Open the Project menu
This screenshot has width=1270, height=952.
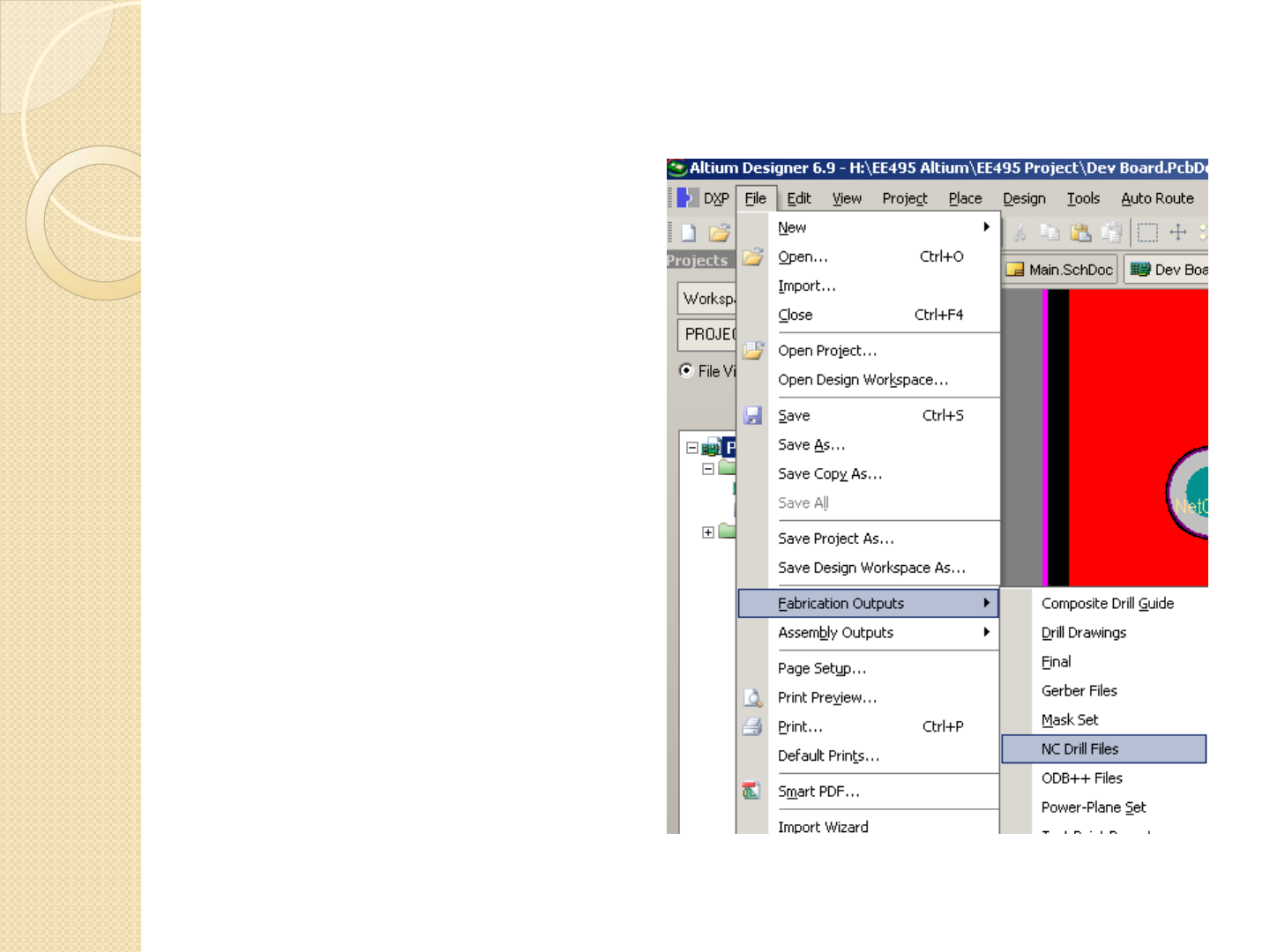[905, 198]
